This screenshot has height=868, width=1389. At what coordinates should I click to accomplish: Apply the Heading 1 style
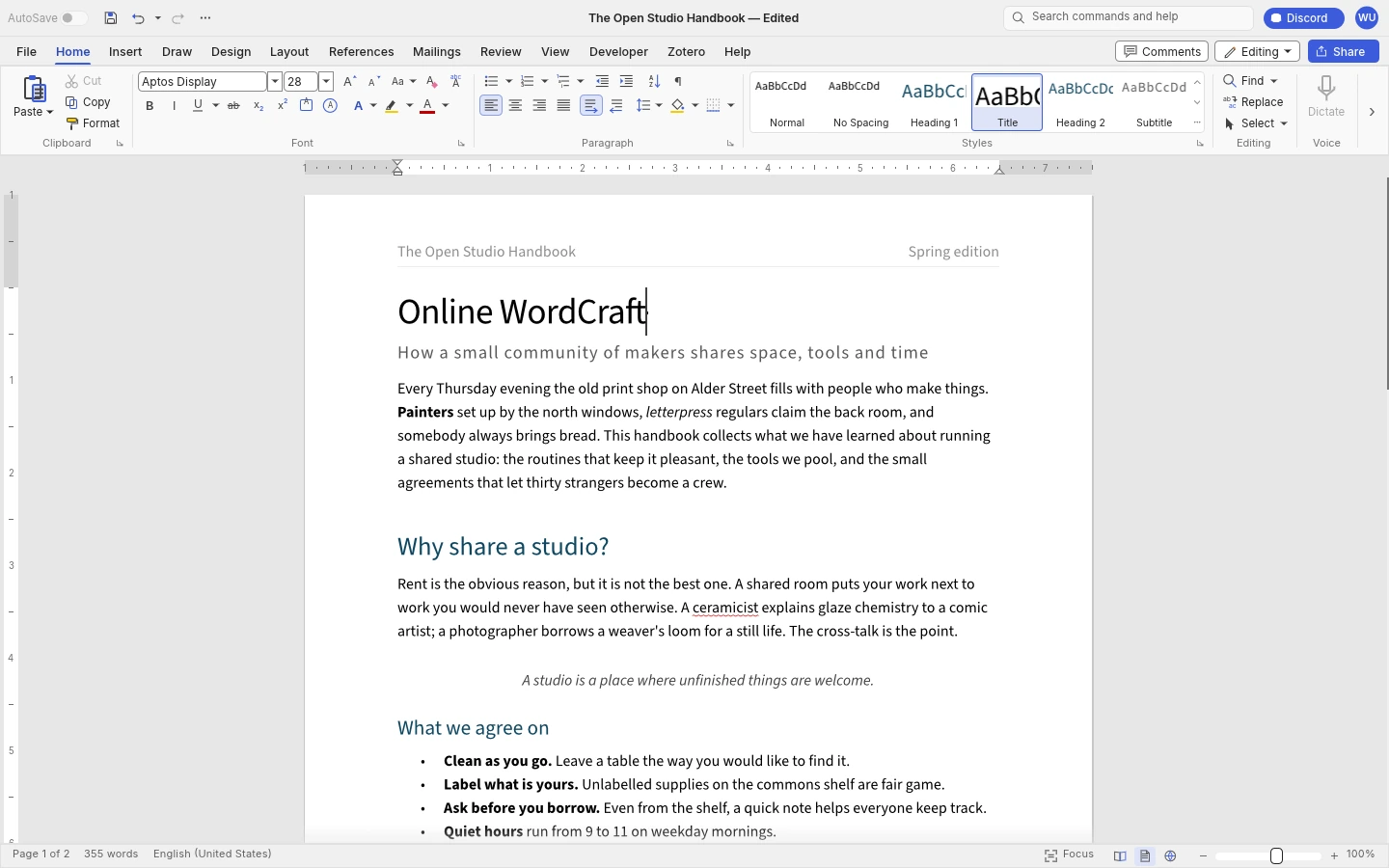[x=934, y=101]
